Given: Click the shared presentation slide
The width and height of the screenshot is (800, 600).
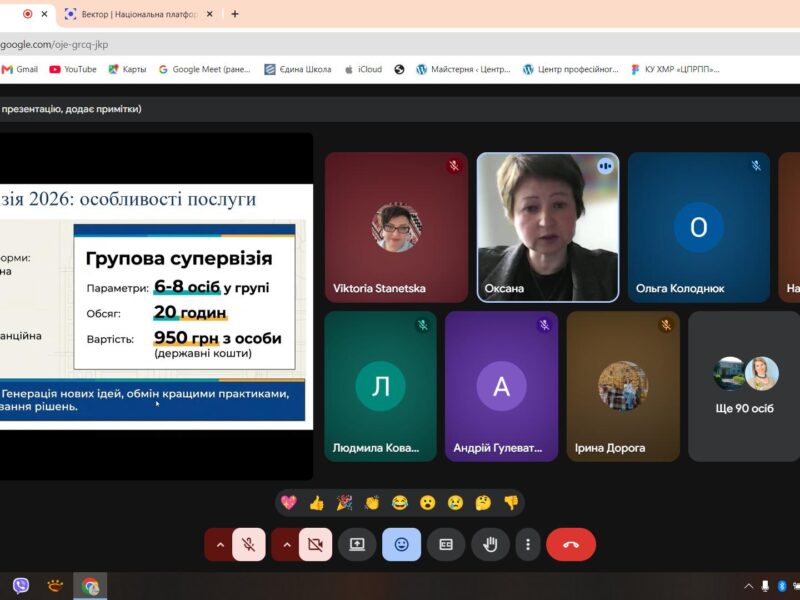Looking at the screenshot, I should click(x=156, y=307).
